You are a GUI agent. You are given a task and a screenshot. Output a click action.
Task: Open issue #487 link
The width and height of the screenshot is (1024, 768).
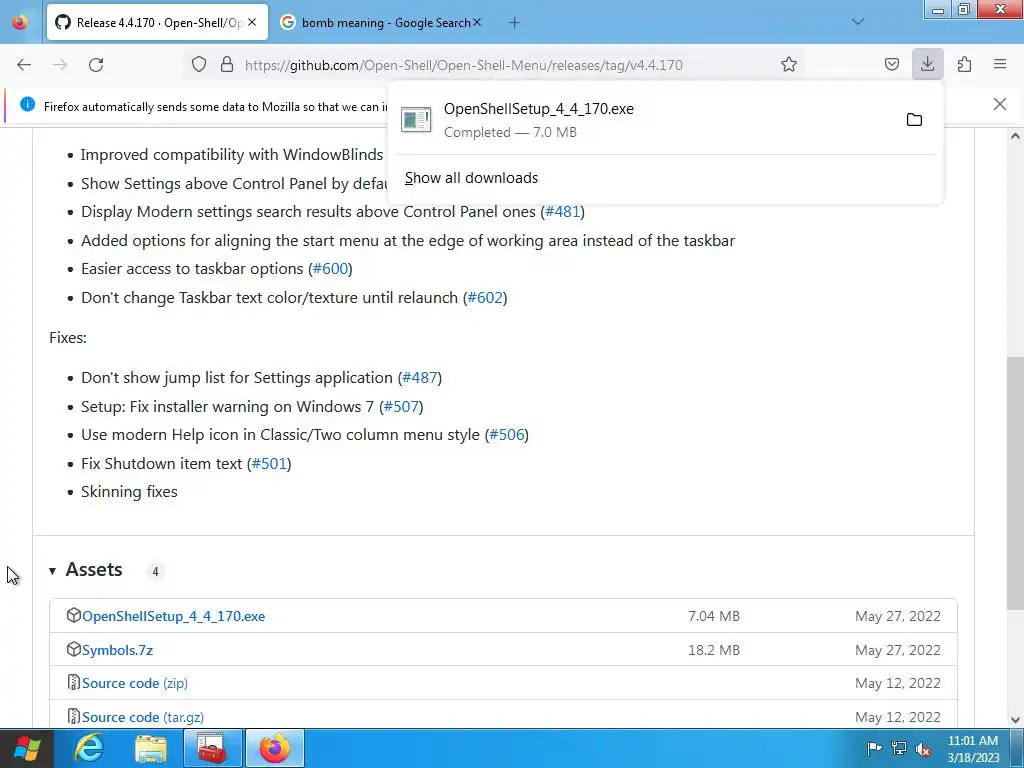point(420,377)
